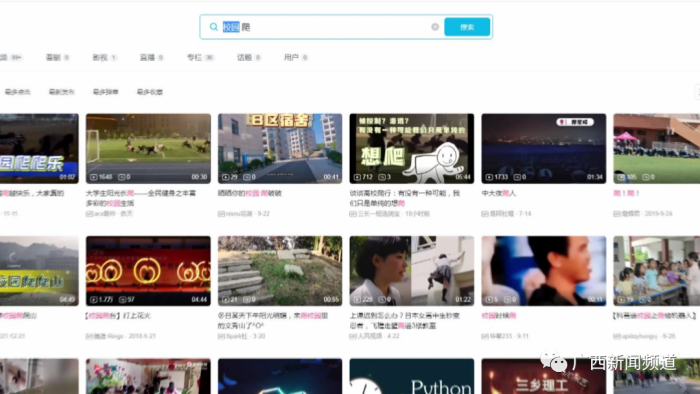Open the B区宿舍 video thumbnail
700x394 pixels.
[280, 148]
